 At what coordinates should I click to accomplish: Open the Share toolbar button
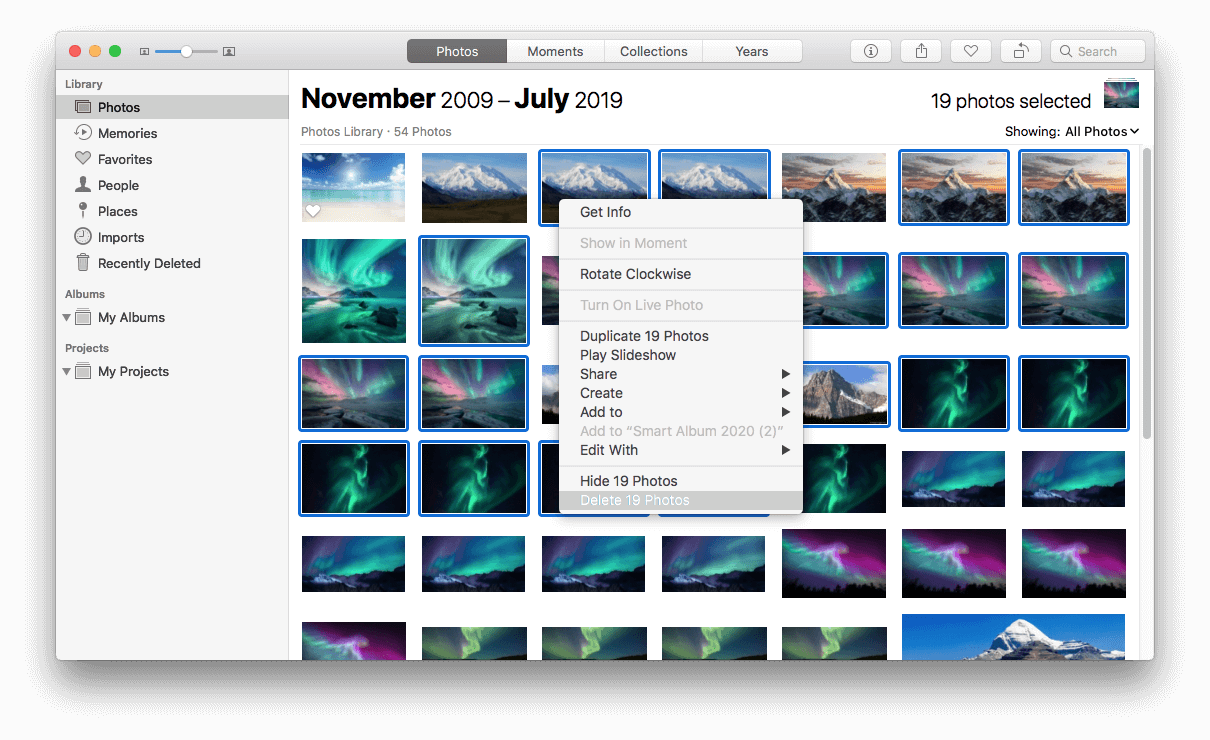(920, 51)
